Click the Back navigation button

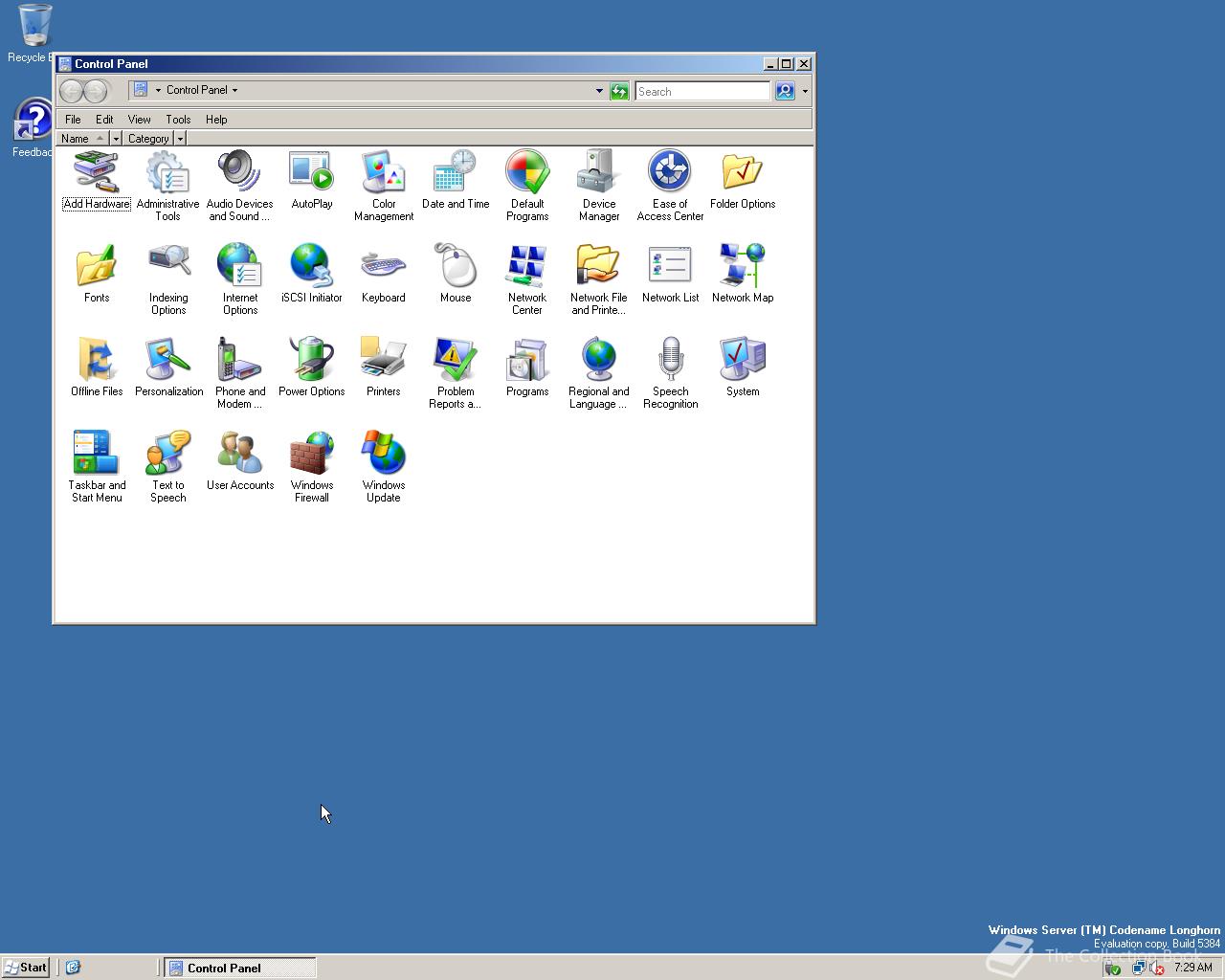tap(72, 91)
